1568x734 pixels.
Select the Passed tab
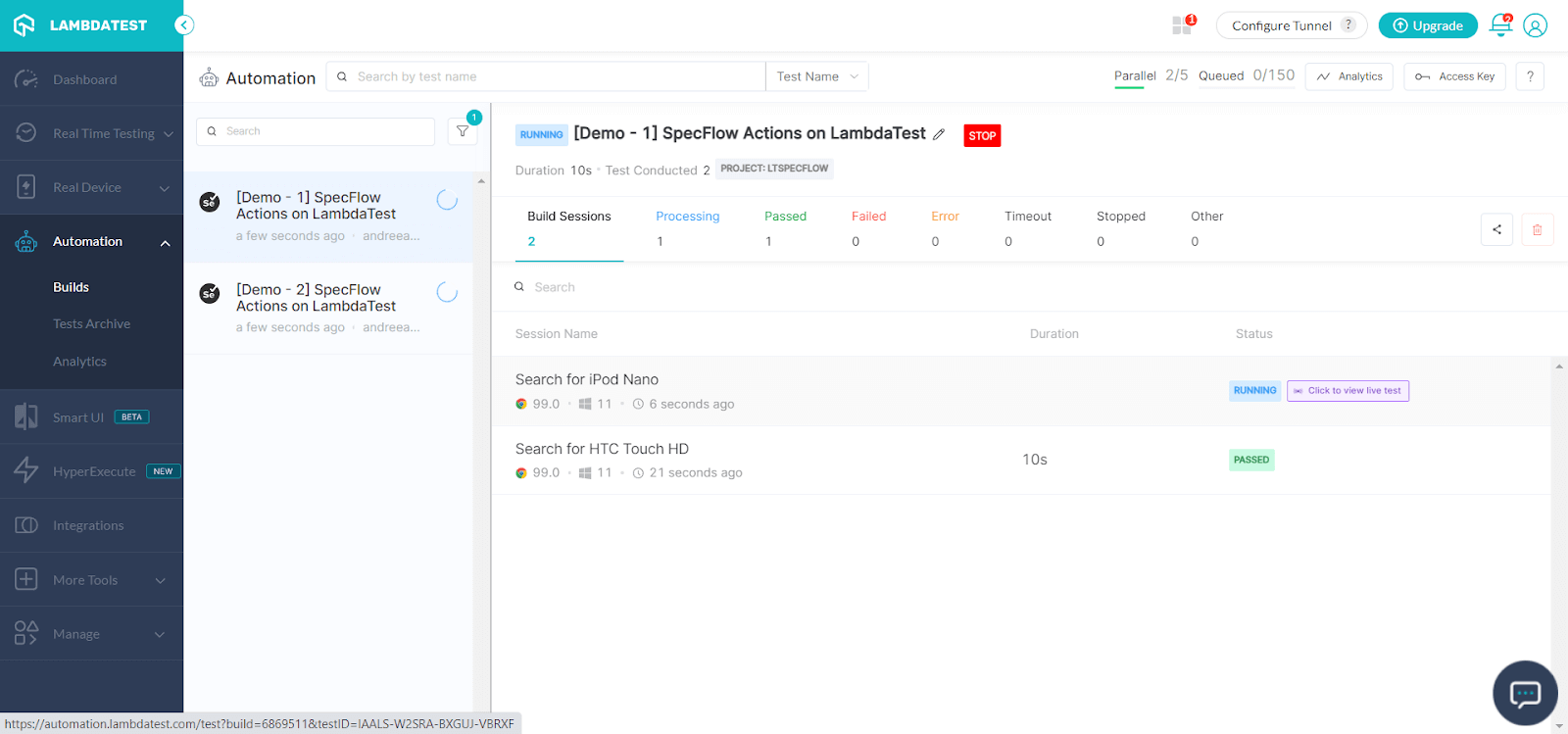pos(785,228)
